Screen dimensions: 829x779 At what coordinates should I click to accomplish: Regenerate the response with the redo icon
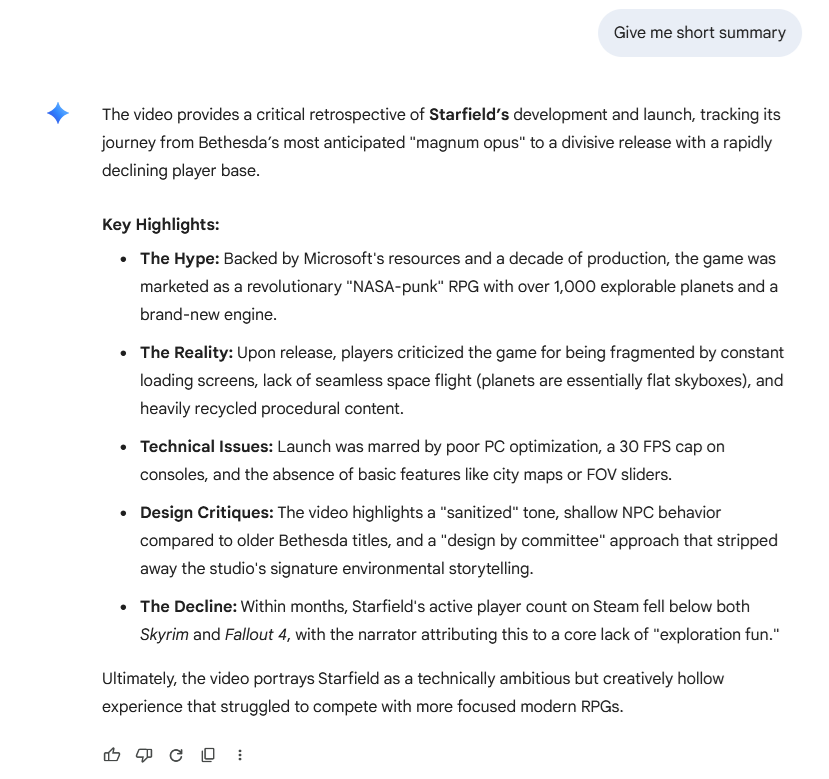pyautogui.click(x=176, y=755)
